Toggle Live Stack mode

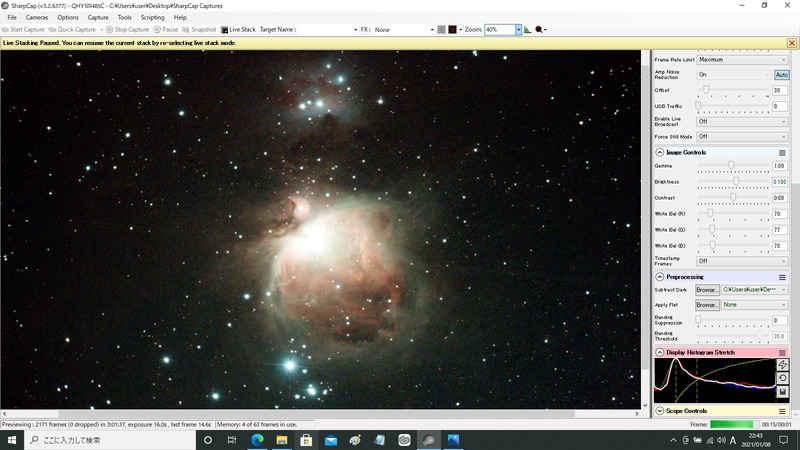(x=238, y=30)
